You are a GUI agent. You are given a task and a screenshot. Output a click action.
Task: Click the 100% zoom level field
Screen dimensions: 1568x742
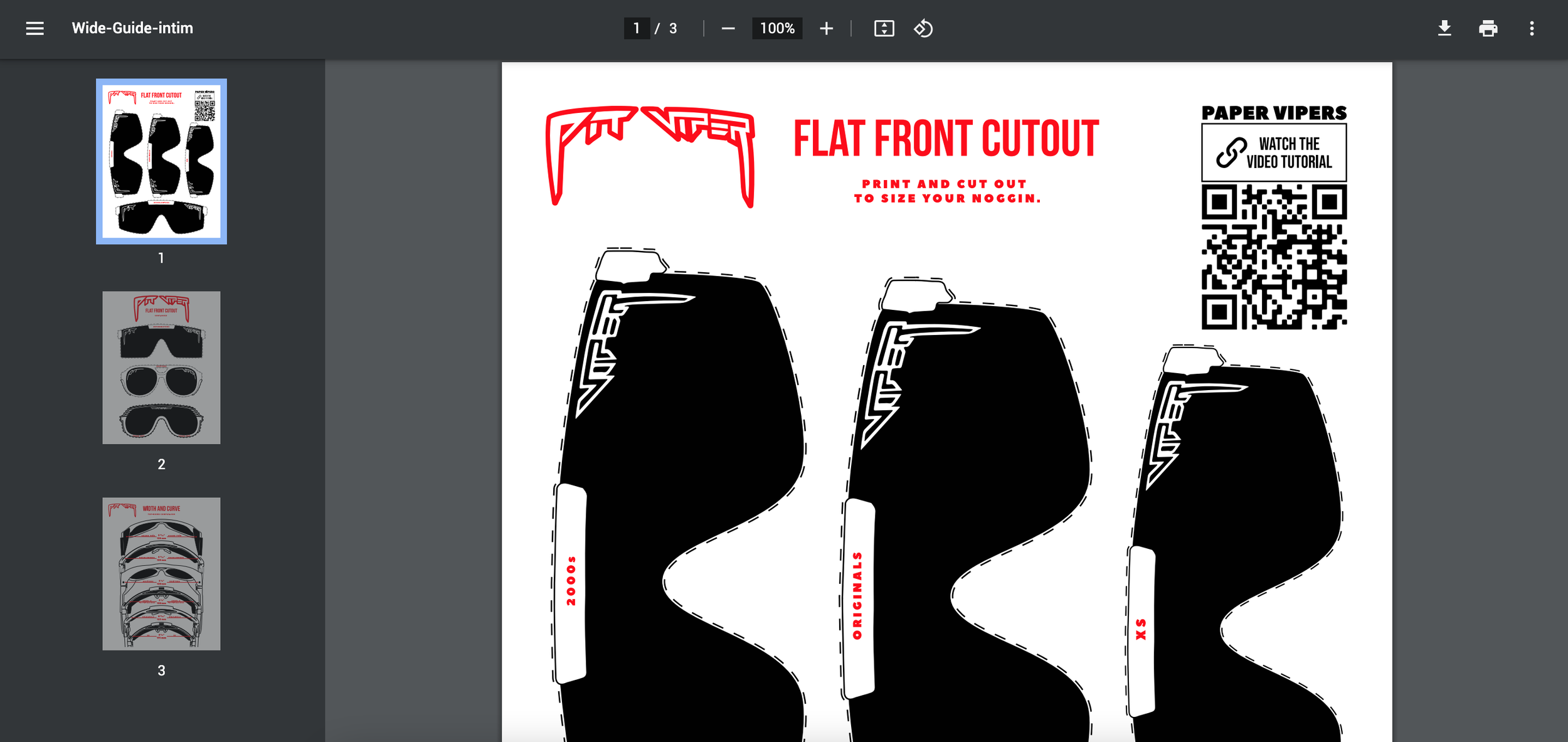777,28
